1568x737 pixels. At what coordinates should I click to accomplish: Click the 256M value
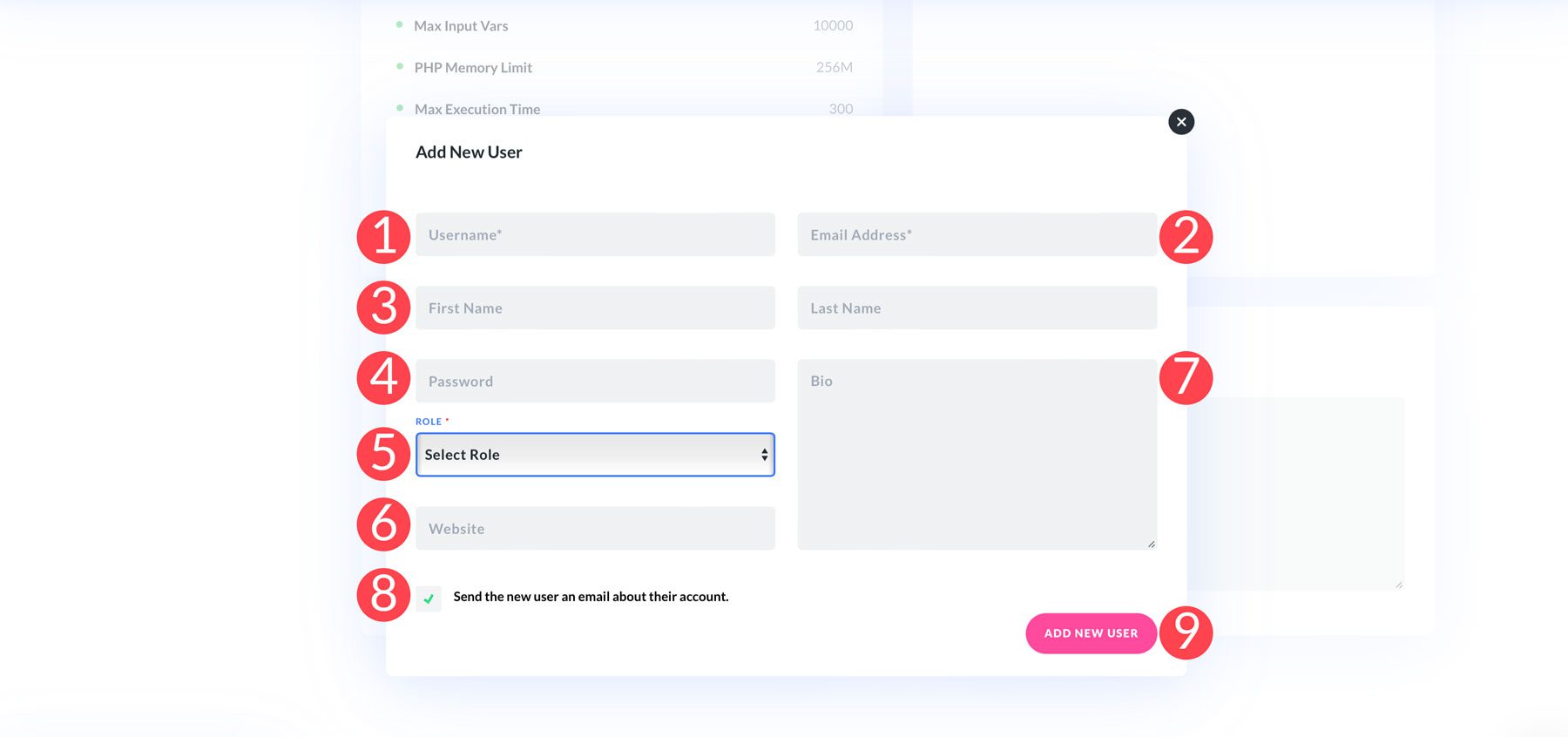[x=835, y=67]
